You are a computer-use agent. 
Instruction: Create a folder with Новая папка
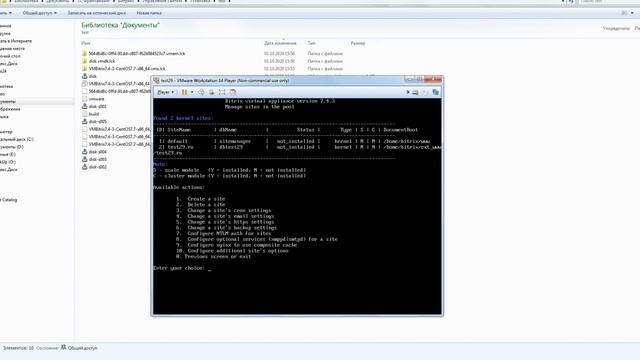[x=149, y=13]
